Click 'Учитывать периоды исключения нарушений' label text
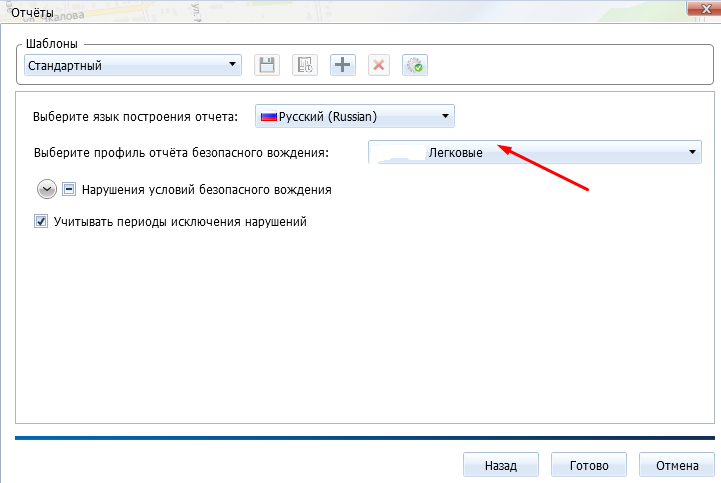The image size is (721, 483). pos(179,222)
